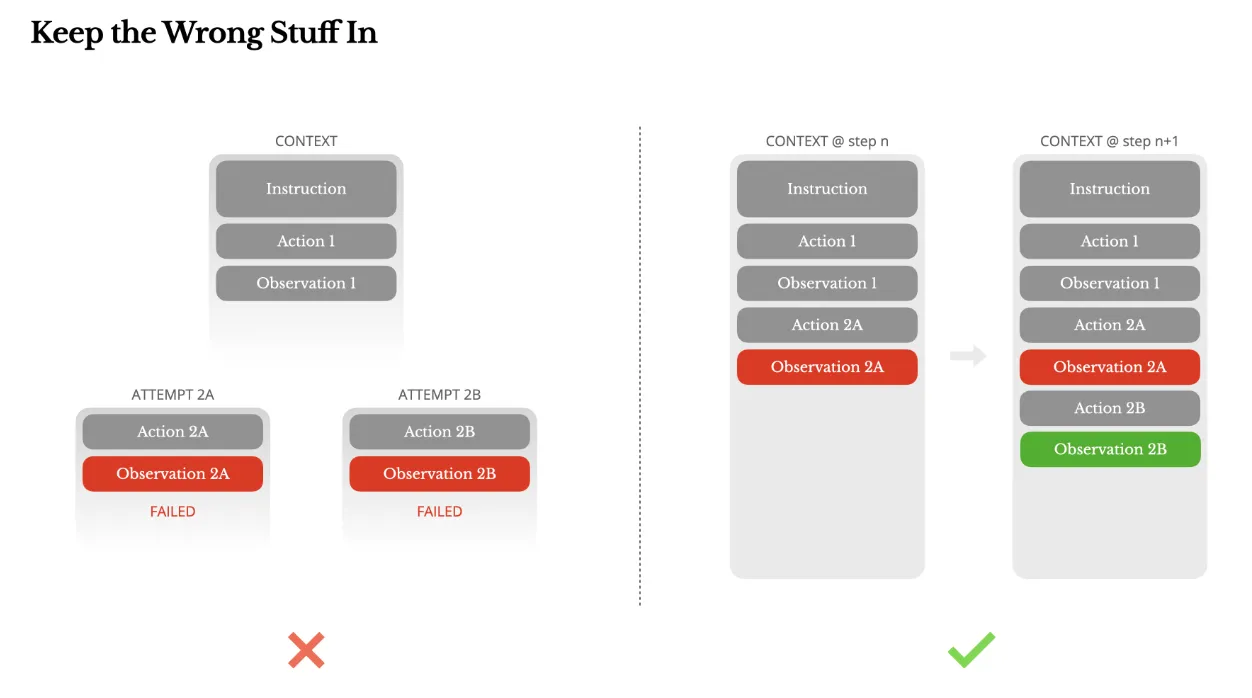
Task: Click the FAILED text under ATTEMPT 2B block
Action: point(439,512)
